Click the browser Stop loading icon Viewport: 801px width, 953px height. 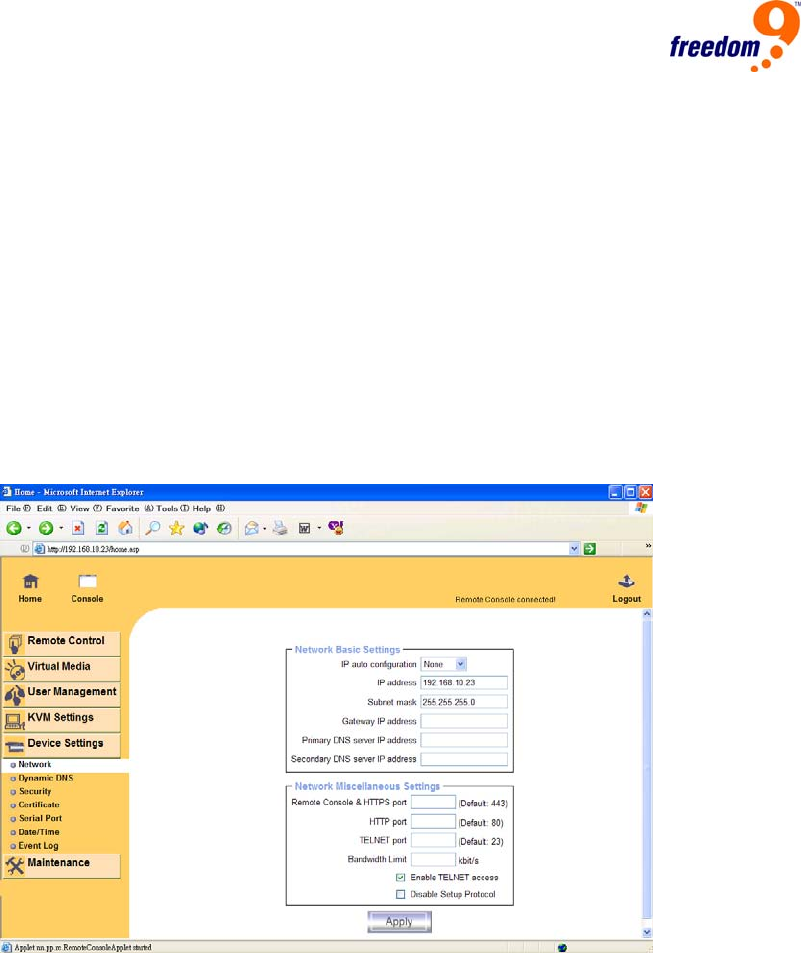pos(78,527)
